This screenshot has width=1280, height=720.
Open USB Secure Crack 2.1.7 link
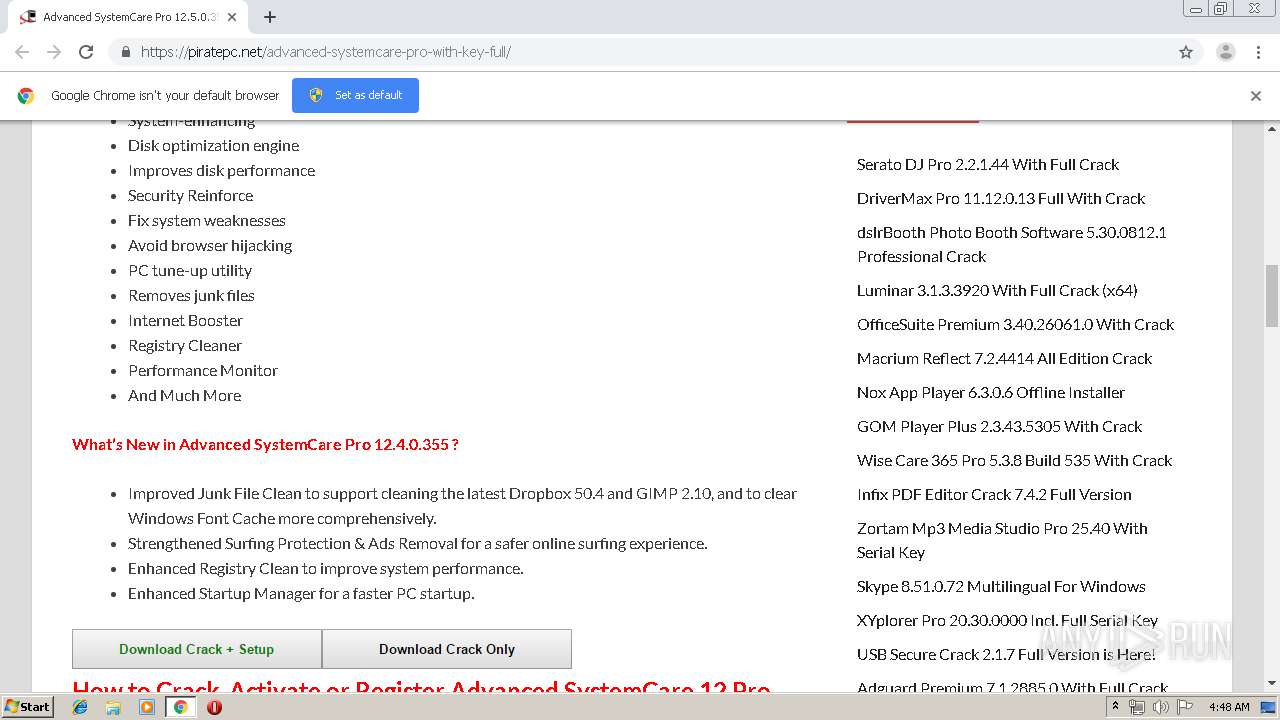point(1006,655)
